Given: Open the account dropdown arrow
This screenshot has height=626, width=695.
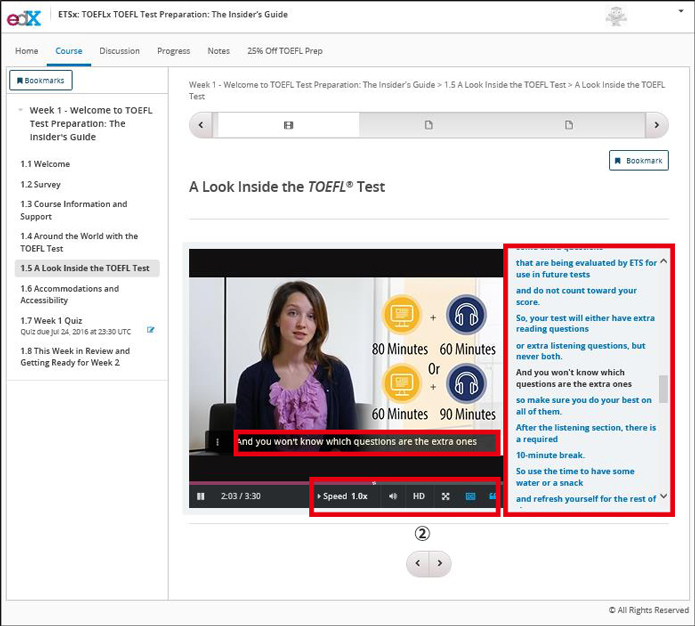Looking at the screenshot, I should tap(681, 11).
